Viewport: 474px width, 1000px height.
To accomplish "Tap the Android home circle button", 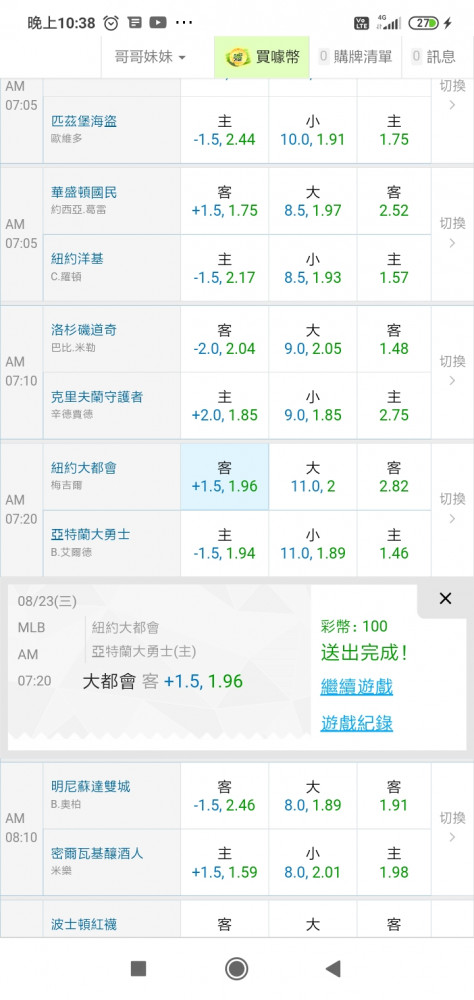I will [x=237, y=969].
